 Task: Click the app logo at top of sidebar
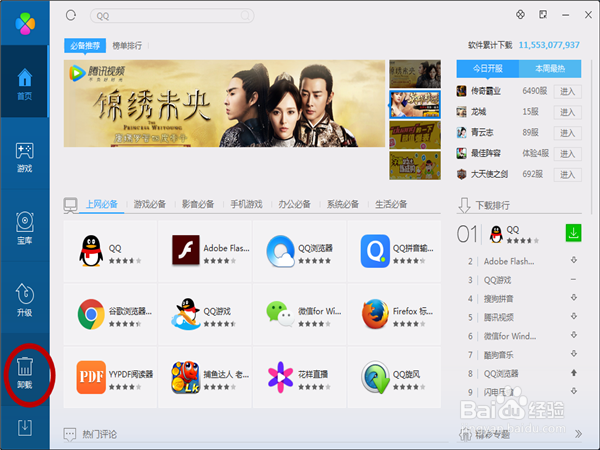(x=25, y=23)
